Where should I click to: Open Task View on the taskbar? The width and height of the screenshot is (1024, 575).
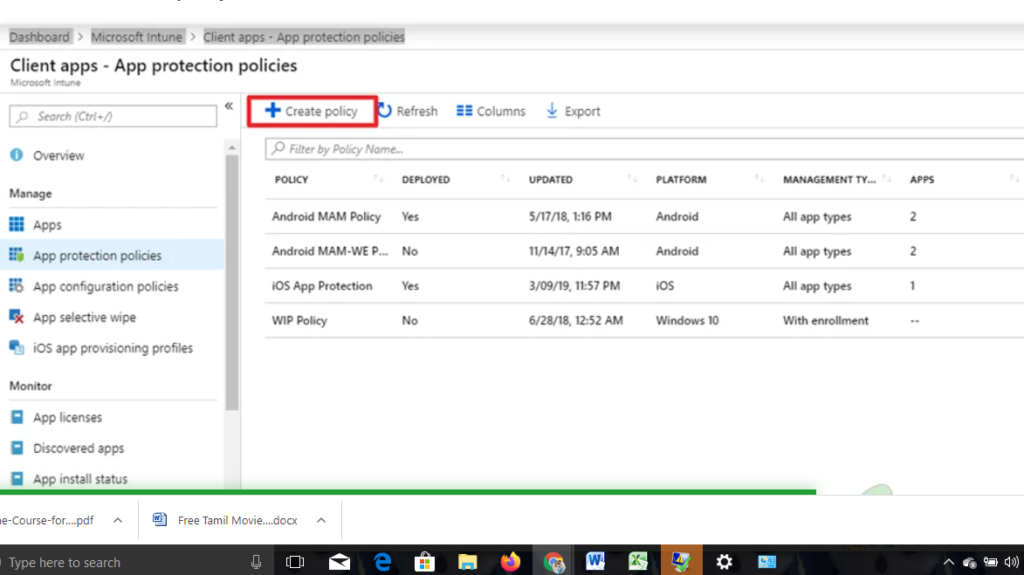pyautogui.click(x=295, y=562)
